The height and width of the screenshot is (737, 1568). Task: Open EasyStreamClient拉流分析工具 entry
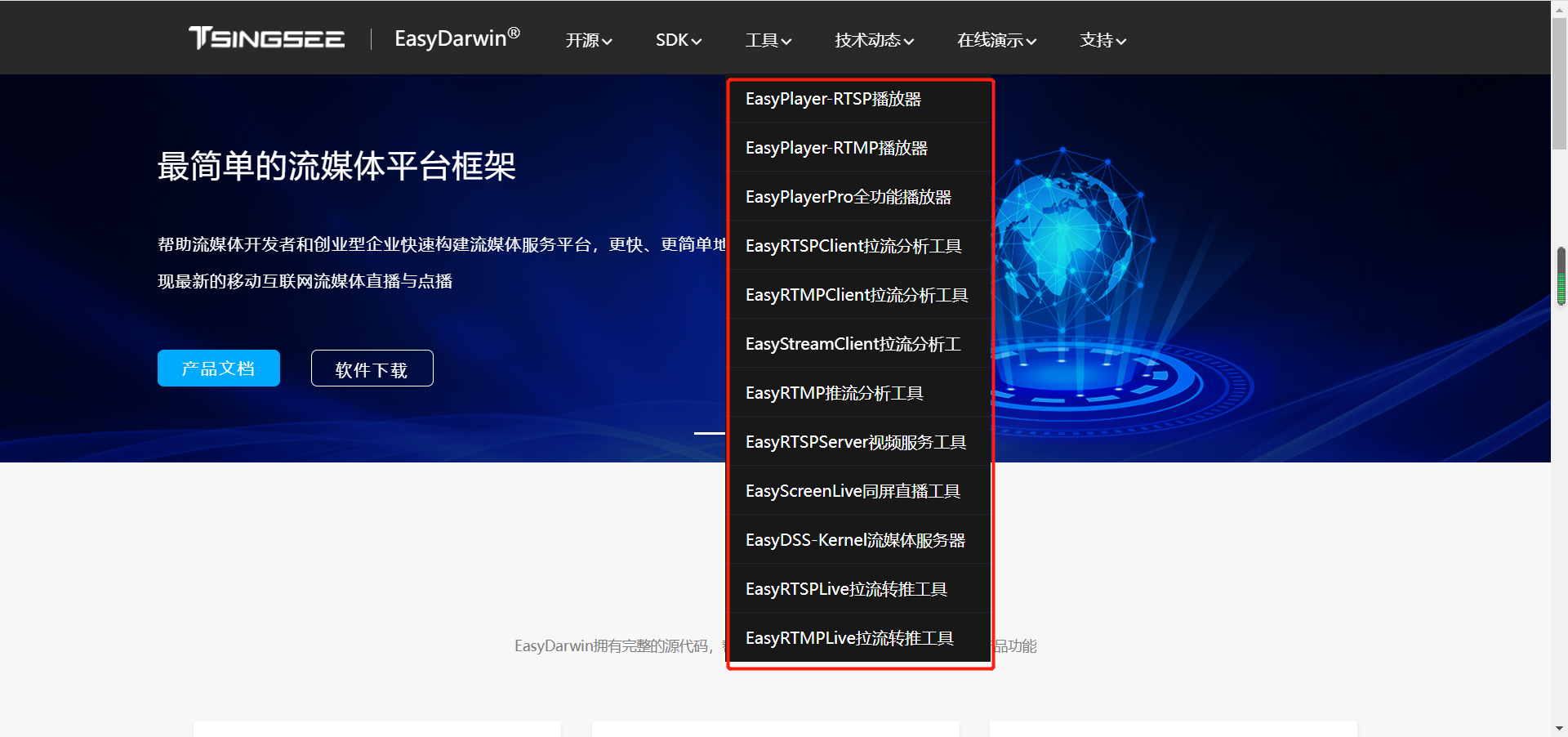(x=852, y=344)
